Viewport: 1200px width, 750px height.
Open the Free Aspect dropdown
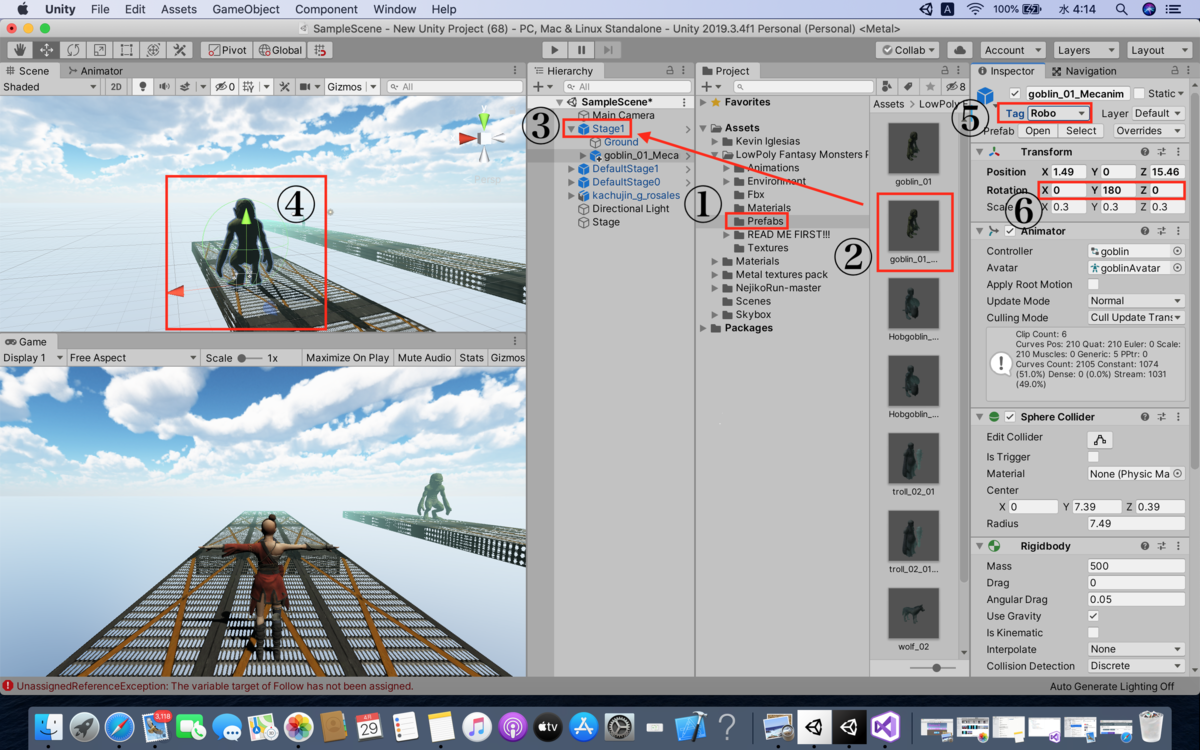pyautogui.click(x=133, y=358)
